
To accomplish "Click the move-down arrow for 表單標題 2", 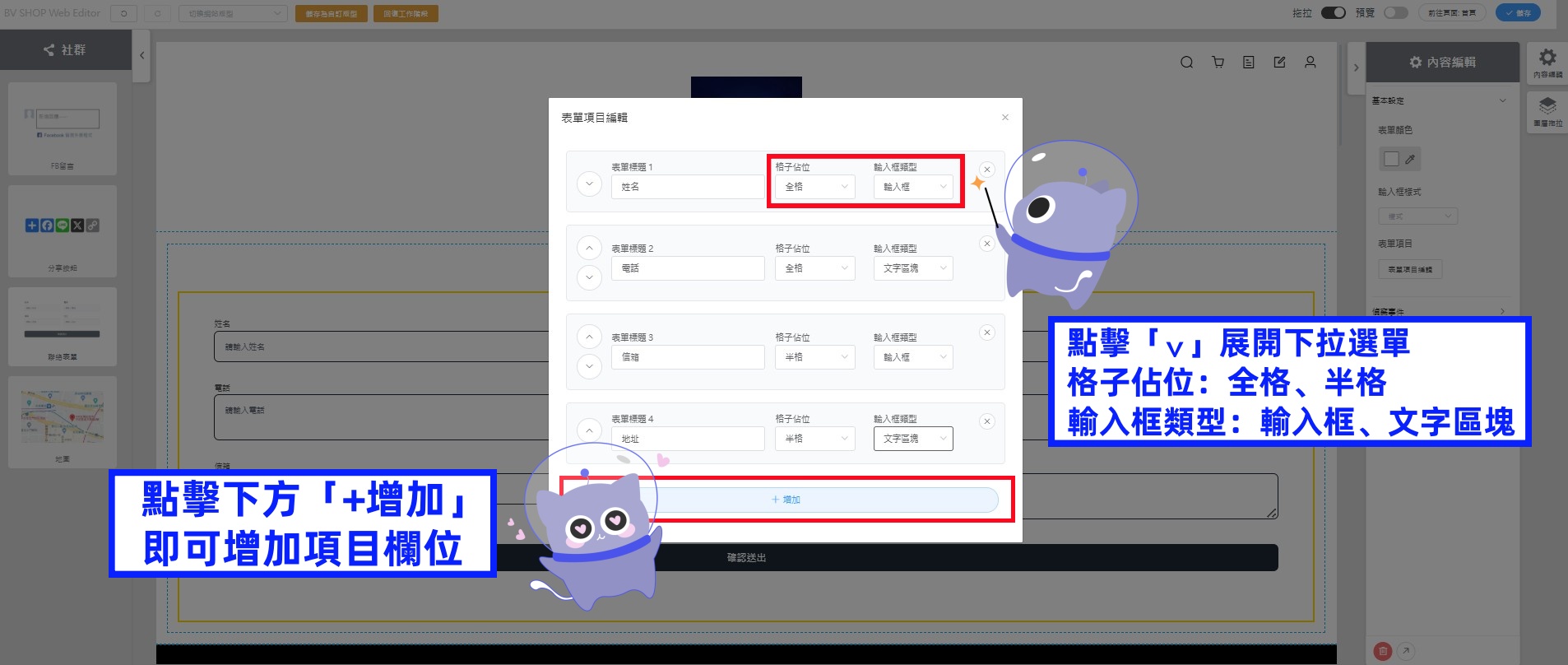I will coord(589,277).
